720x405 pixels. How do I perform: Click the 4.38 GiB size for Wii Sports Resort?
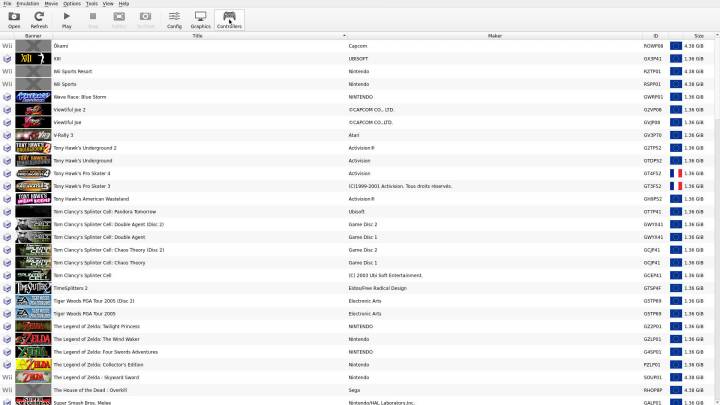click(x=693, y=72)
